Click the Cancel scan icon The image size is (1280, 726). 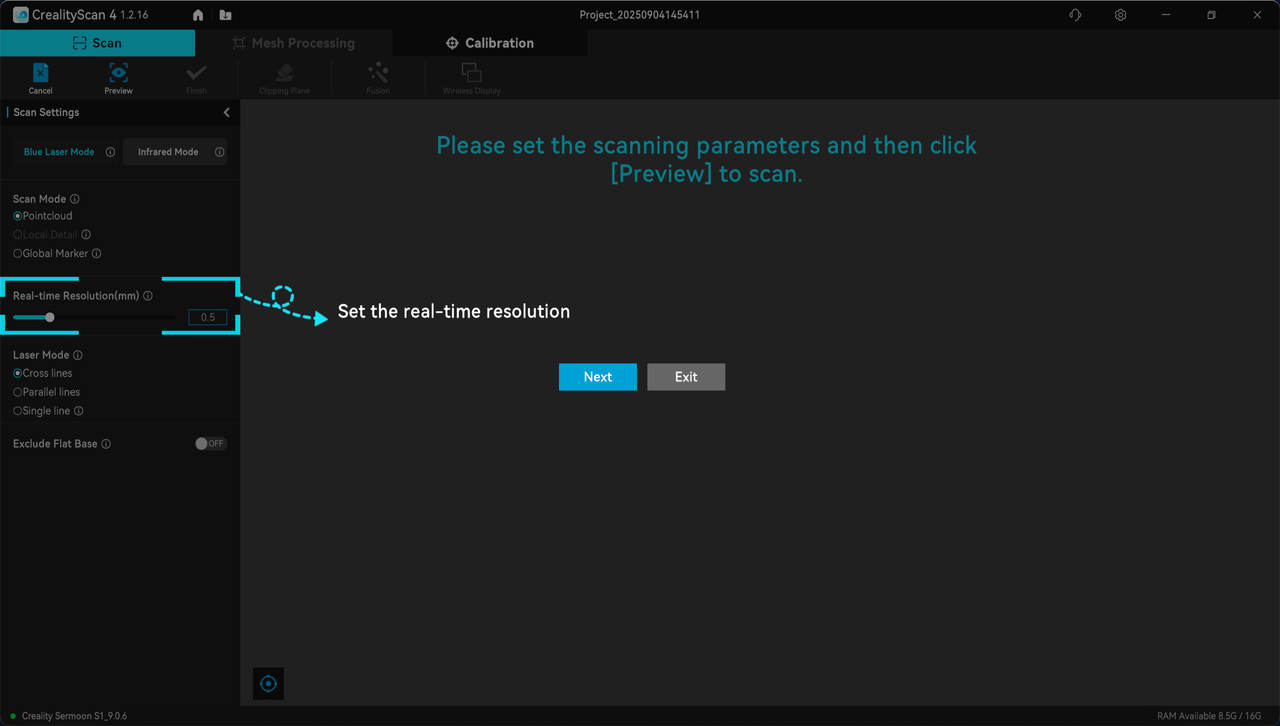pyautogui.click(x=40, y=74)
